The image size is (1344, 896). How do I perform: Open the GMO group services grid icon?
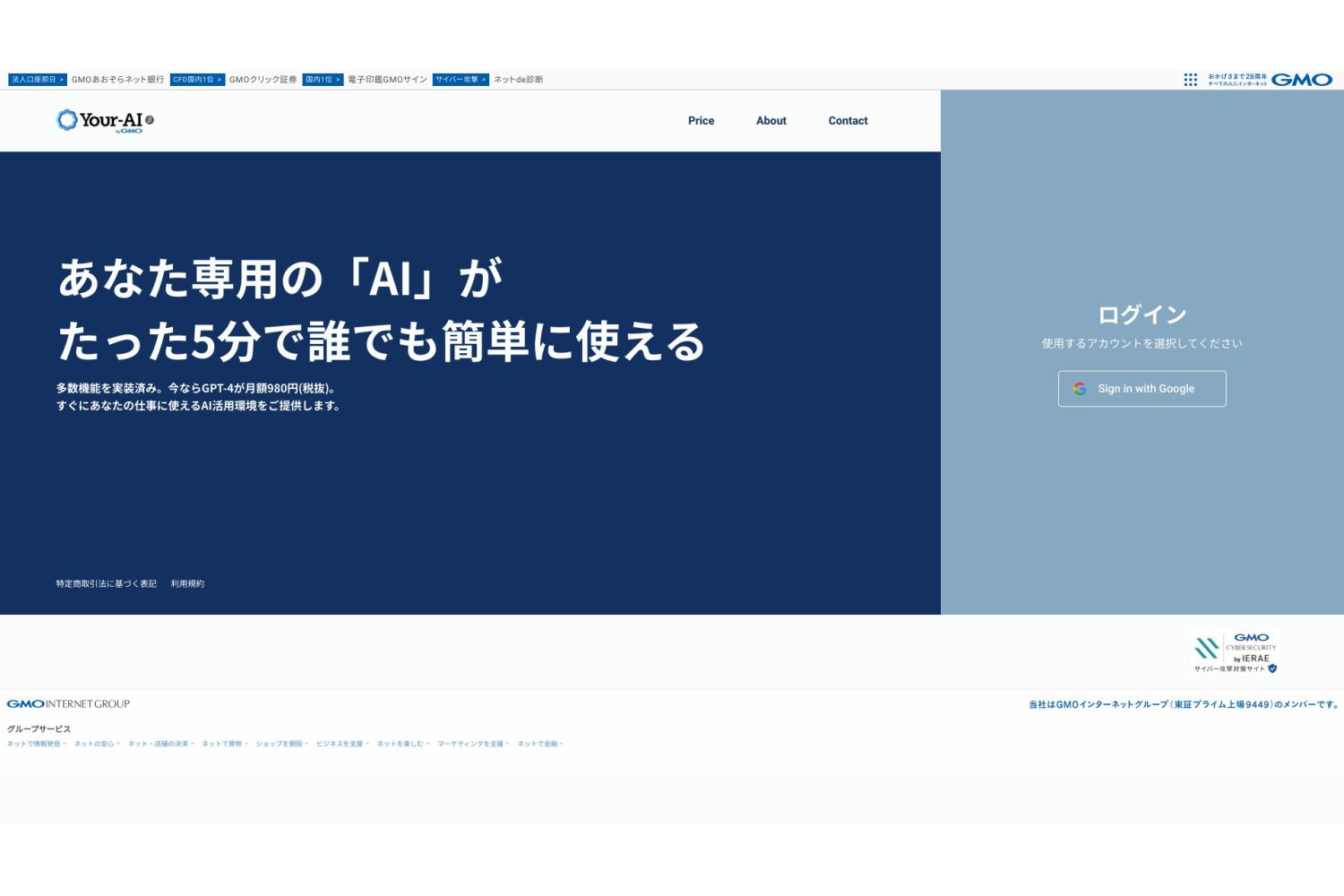[x=1190, y=80]
